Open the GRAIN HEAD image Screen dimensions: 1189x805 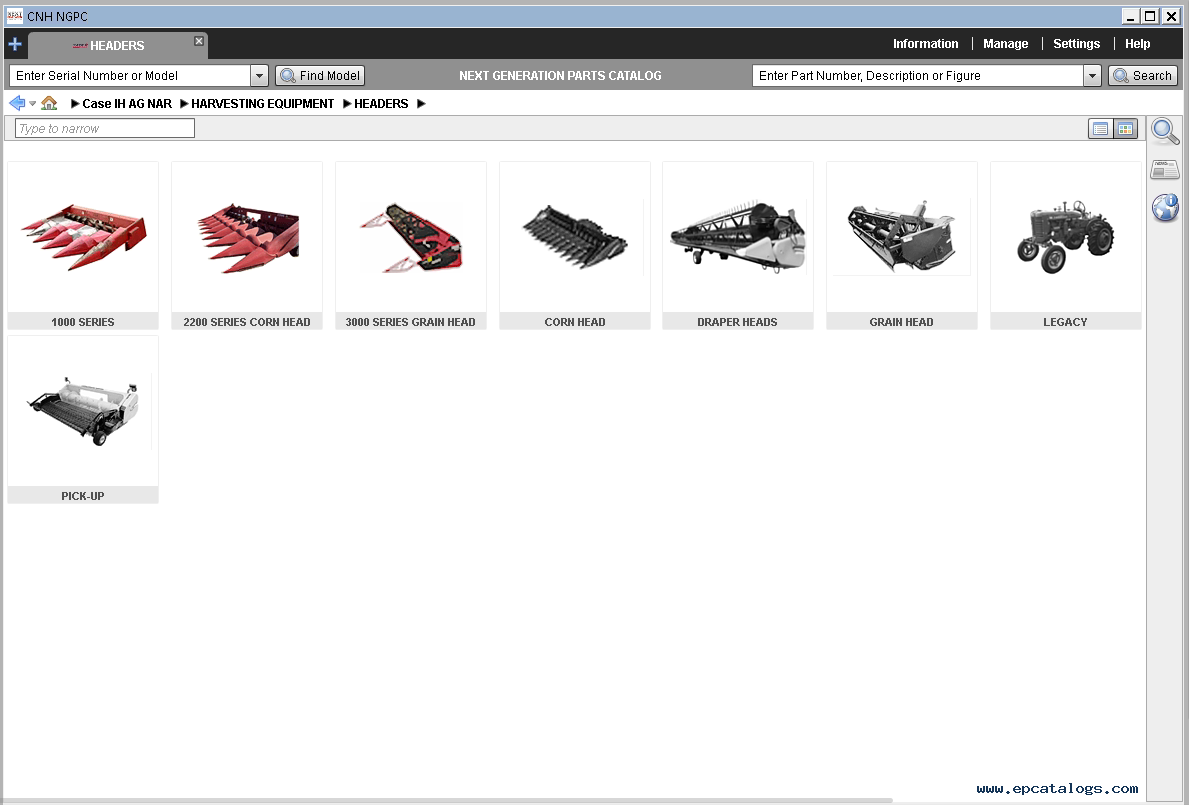click(902, 236)
